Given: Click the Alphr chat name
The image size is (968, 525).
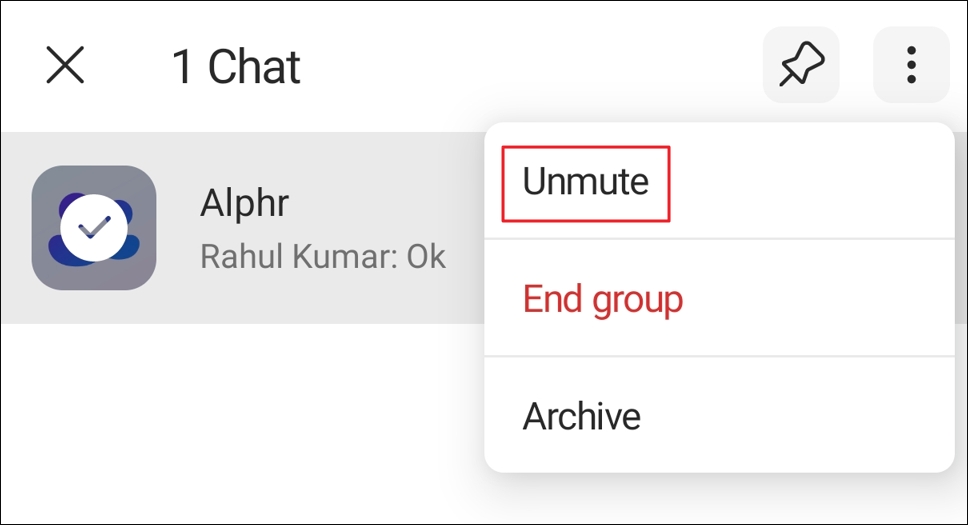Looking at the screenshot, I should point(244,203).
